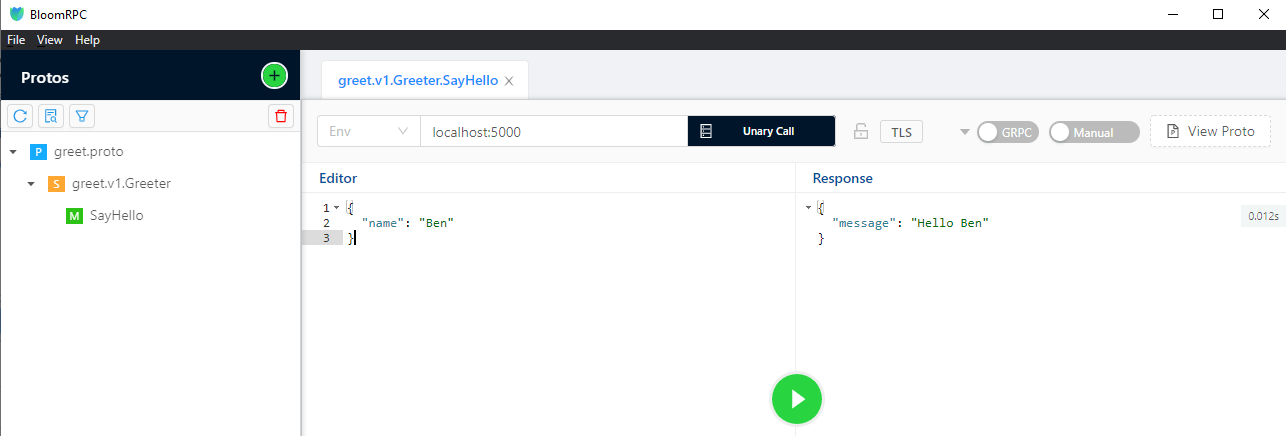Open the dropdown arrow left of GRPC switch
Image resolution: width=1286 pixels, height=436 pixels.
point(965,132)
